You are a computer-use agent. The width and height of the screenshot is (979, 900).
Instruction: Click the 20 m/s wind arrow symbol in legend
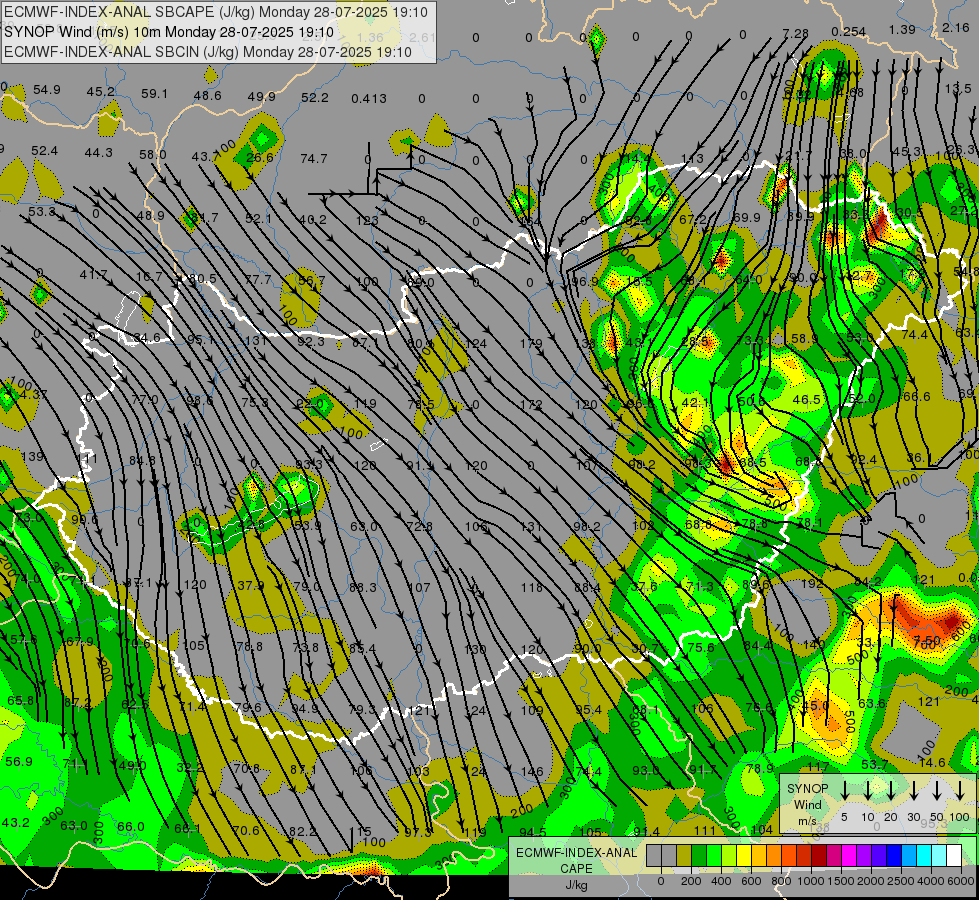[891, 790]
